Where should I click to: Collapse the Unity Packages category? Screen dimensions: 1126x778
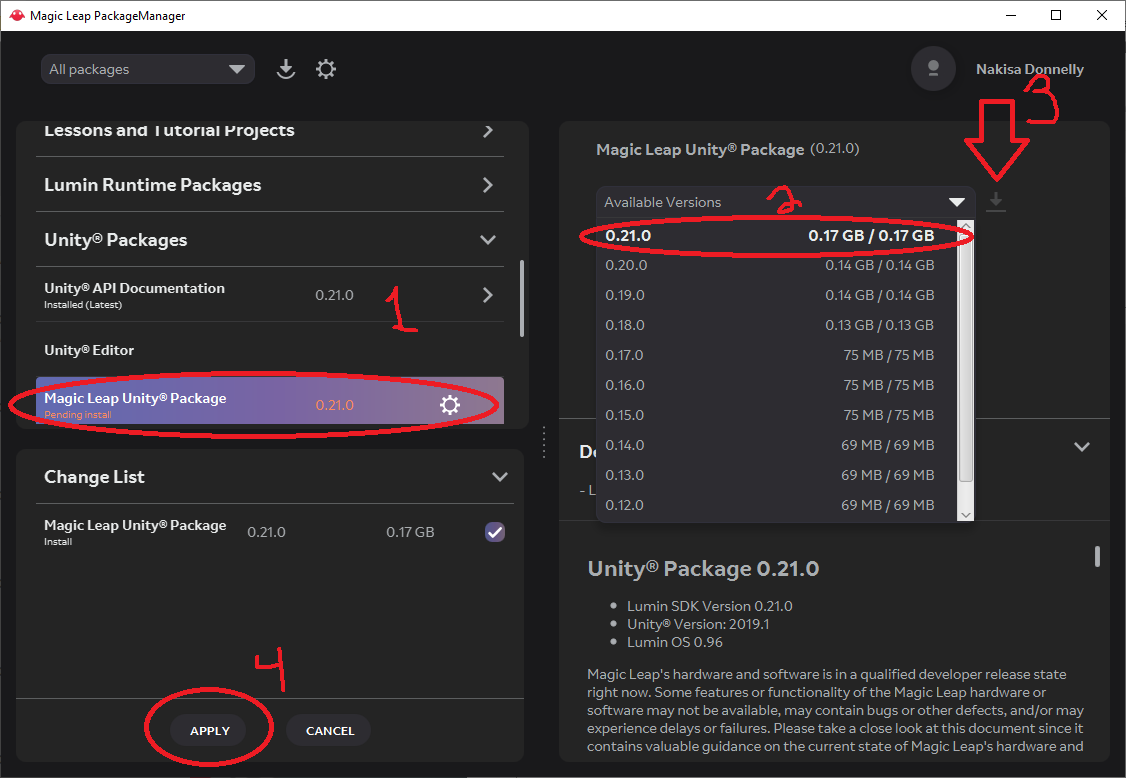(270, 240)
